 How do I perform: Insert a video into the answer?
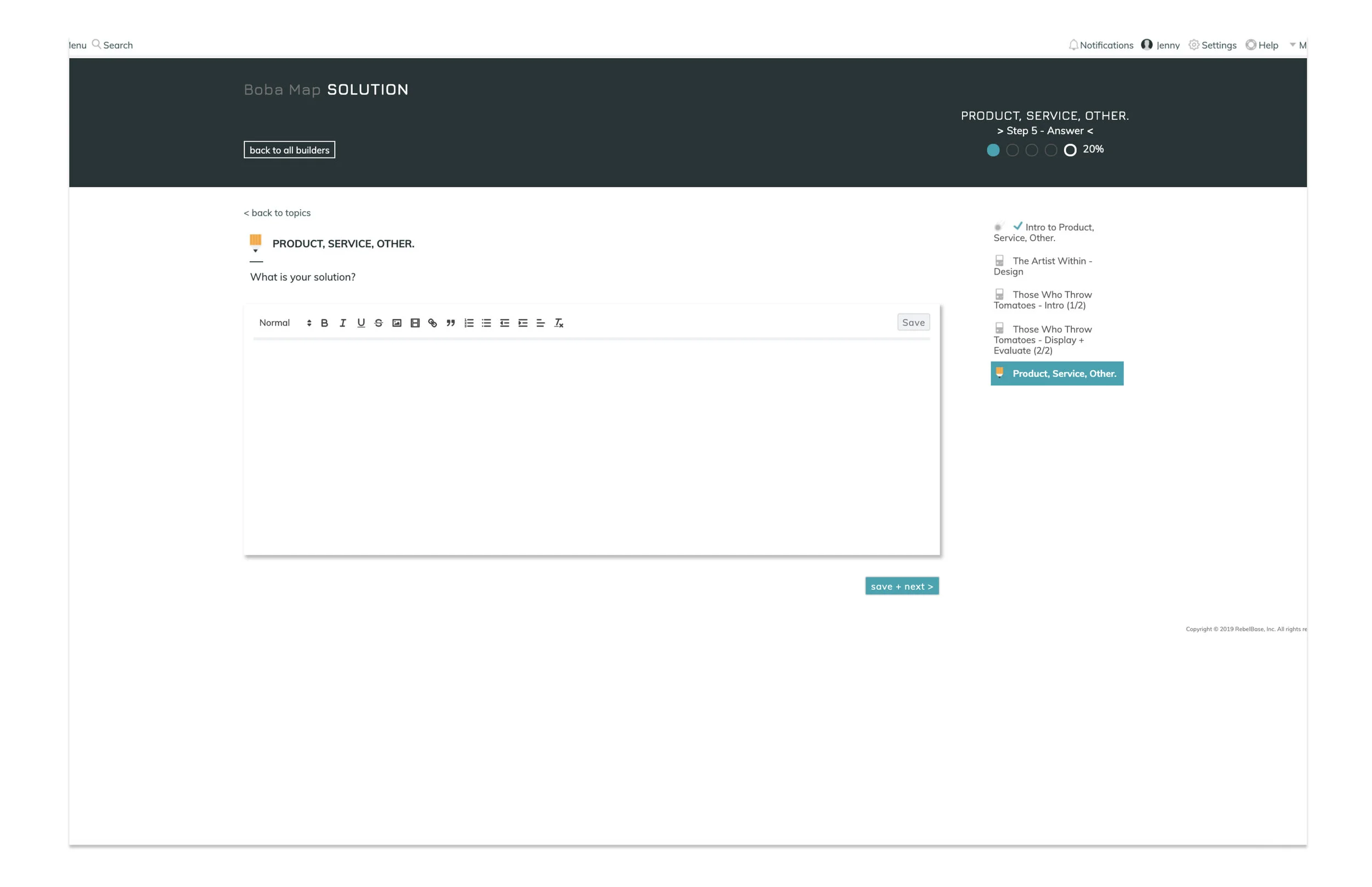click(x=414, y=323)
